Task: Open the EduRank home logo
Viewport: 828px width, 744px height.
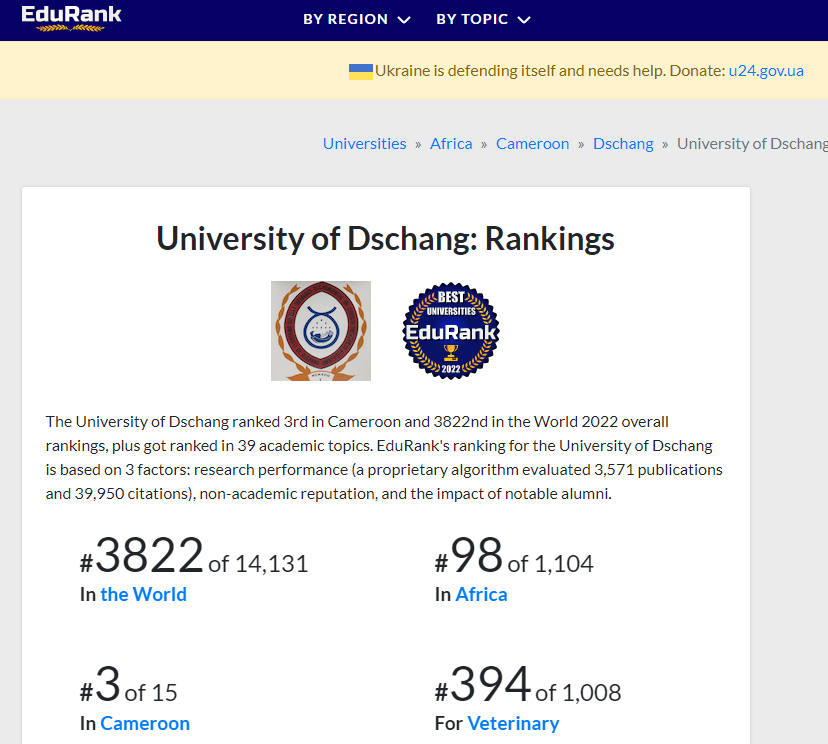Action: [71, 18]
